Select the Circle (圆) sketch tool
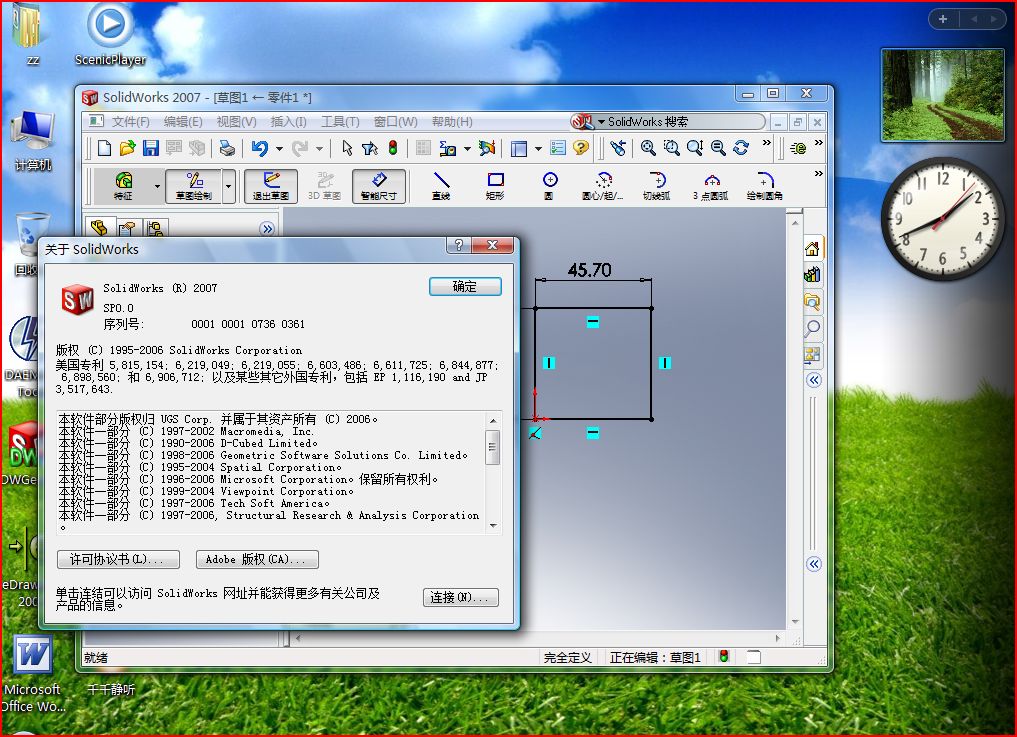Image resolution: width=1017 pixels, height=737 pixels. click(550, 182)
